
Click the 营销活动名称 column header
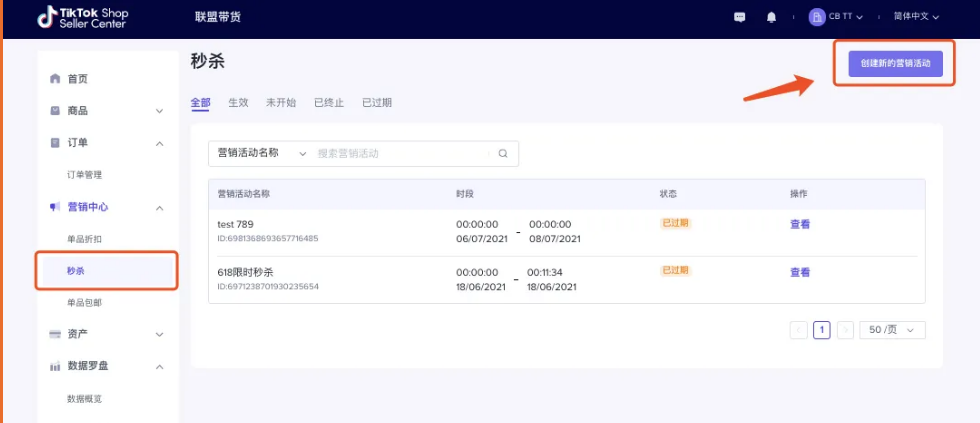click(x=243, y=194)
